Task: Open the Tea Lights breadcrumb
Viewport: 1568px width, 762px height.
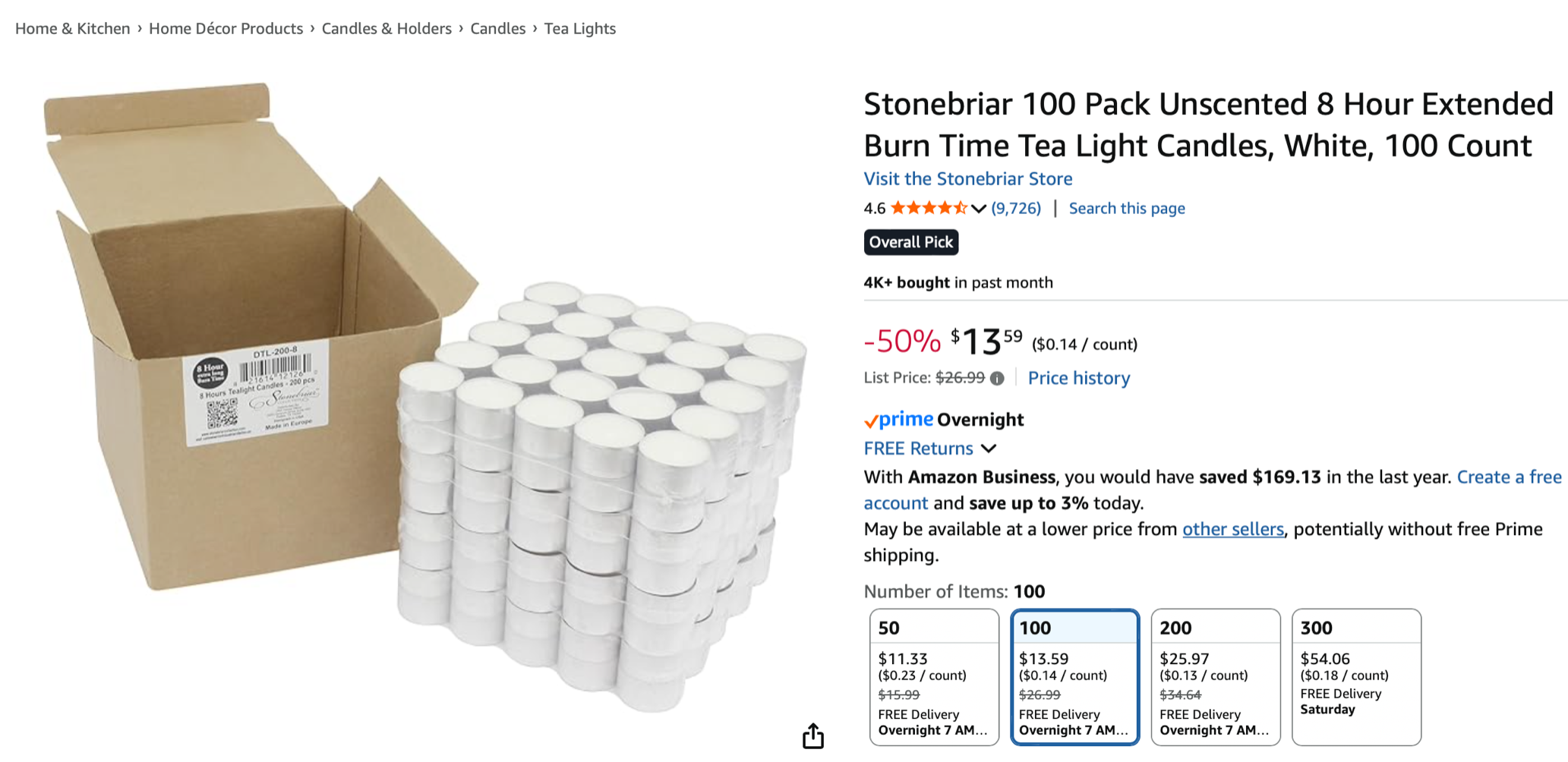Action: (x=579, y=29)
